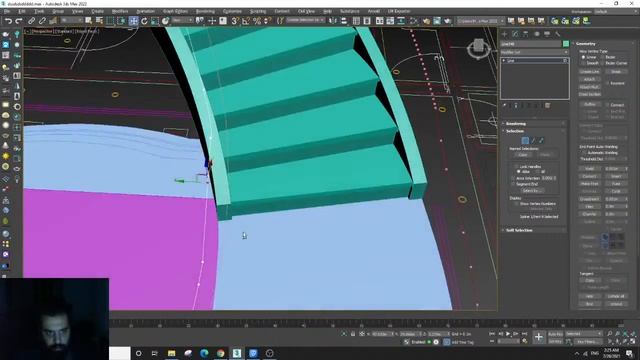Open the Customize menu
This screenshot has height=360, width=640.
pos(232,11)
